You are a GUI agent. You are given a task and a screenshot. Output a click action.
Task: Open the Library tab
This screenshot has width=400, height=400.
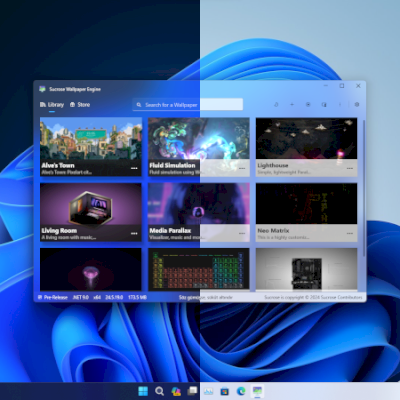click(x=52, y=105)
